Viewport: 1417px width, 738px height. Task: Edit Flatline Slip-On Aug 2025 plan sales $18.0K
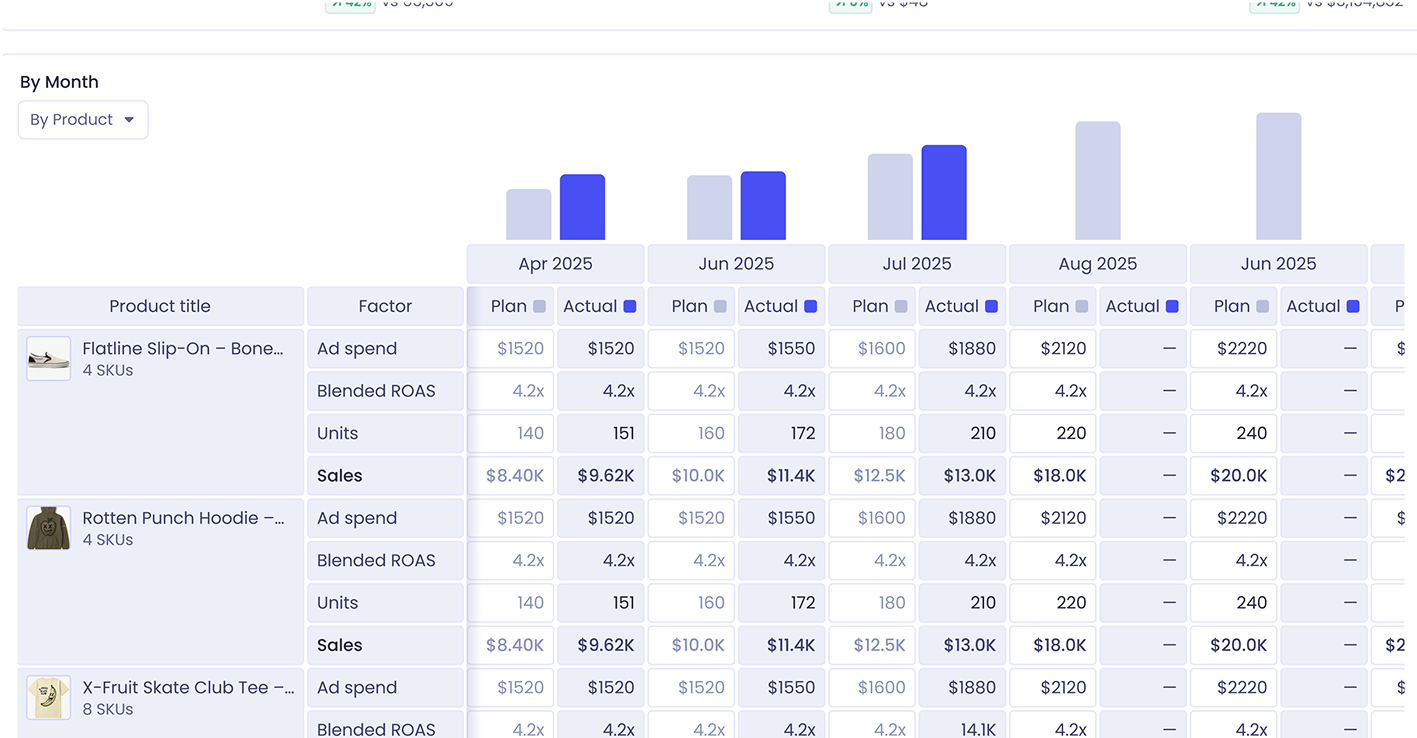pos(1053,476)
